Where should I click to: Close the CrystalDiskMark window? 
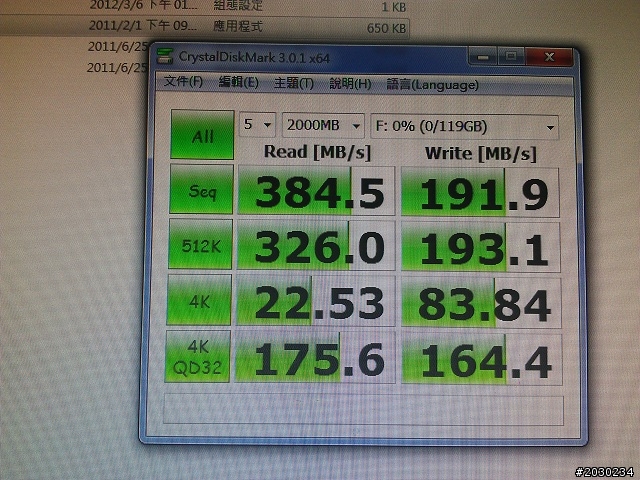pos(549,57)
